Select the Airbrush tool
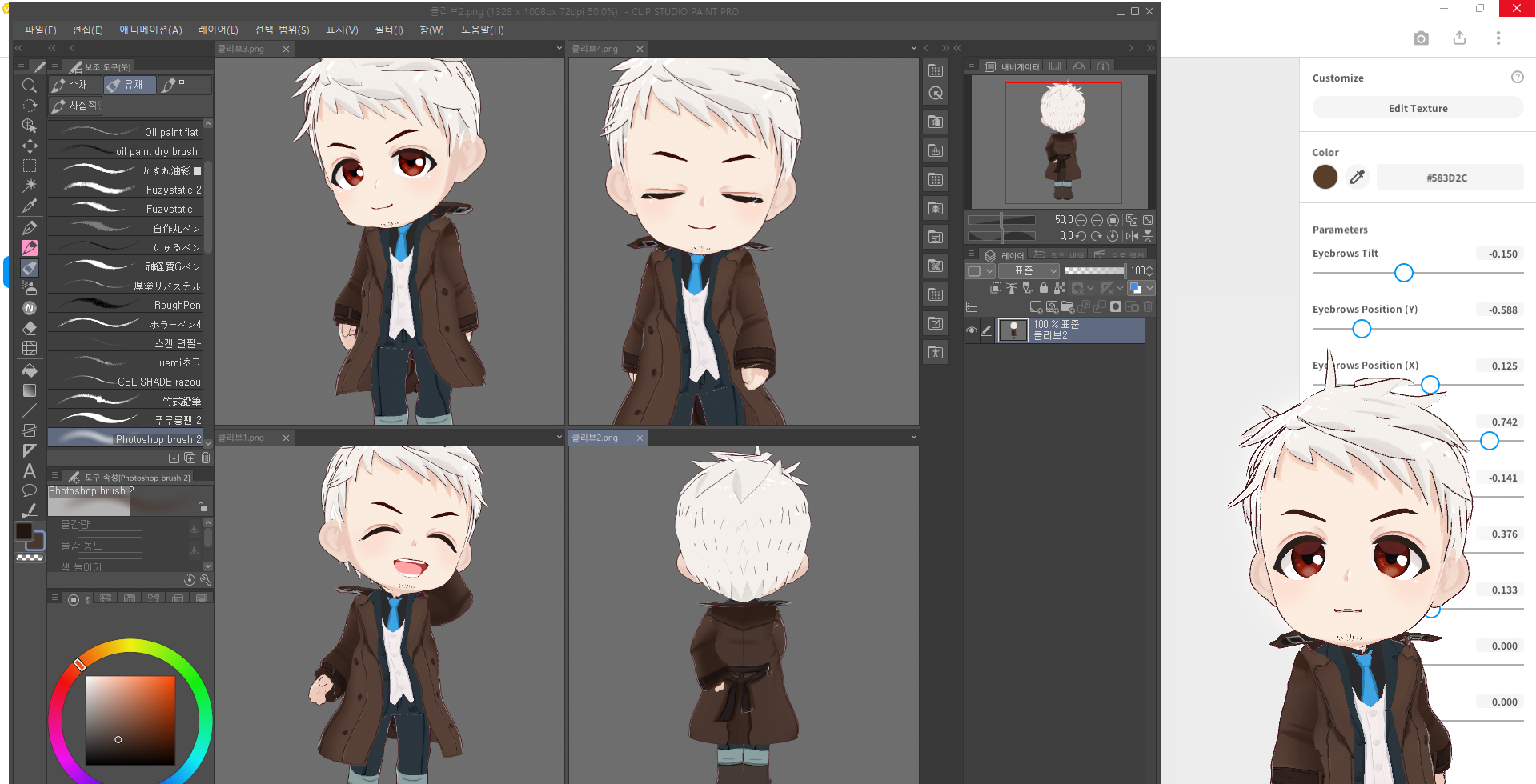Image resolution: width=1536 pixels, height=784 pixels. pos(30,288)
